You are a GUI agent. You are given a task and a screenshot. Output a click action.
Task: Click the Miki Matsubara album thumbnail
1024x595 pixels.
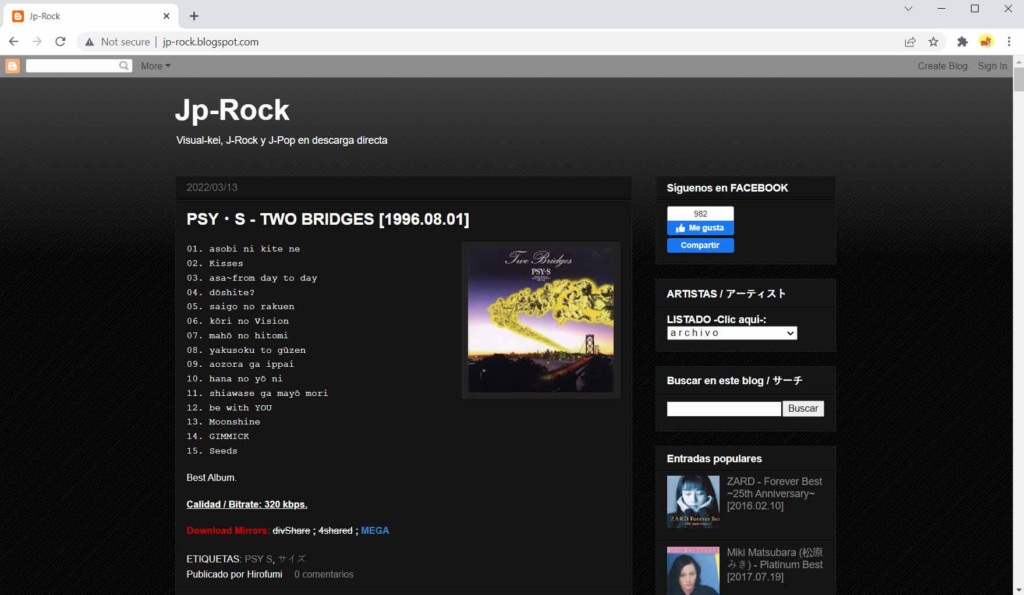click(x=693, y=571)
